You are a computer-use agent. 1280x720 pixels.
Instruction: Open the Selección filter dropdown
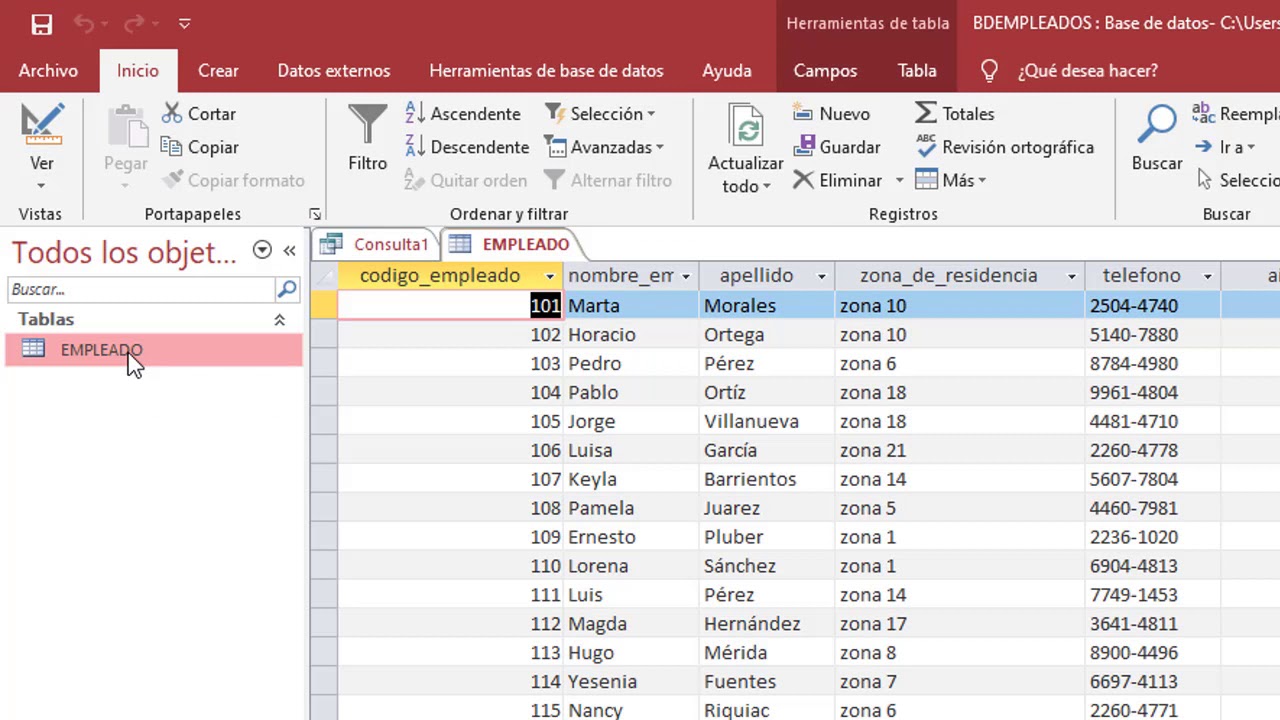coord(600,114)
